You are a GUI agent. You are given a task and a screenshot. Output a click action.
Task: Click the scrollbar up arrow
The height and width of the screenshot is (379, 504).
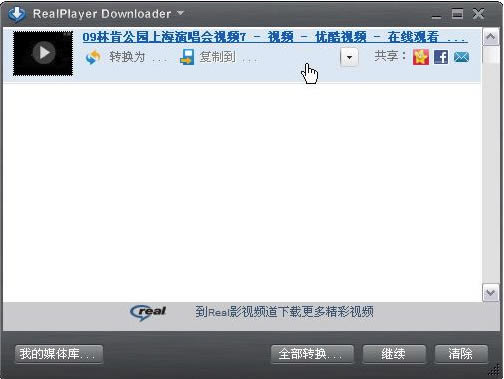[x=490, y=37]
